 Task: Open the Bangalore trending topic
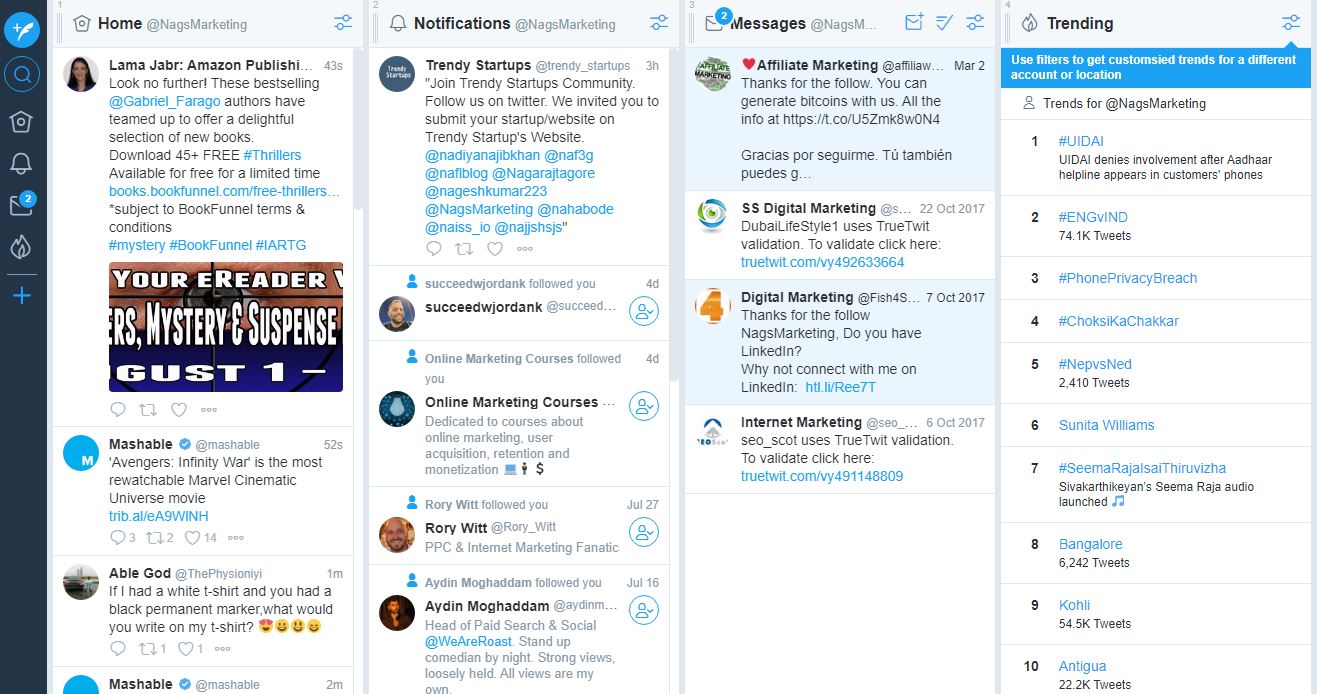pos(1091,544)
